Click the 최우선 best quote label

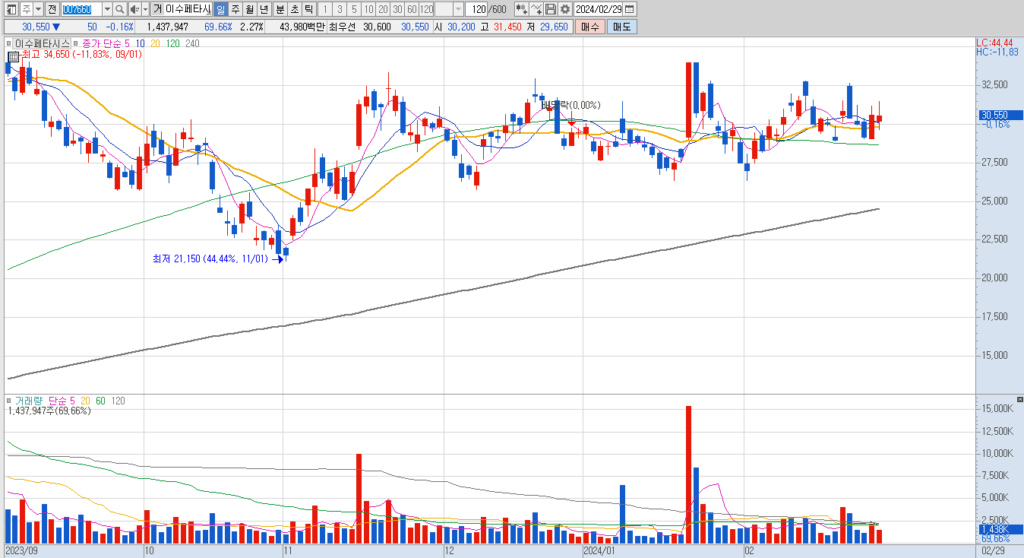click(342, 27)
